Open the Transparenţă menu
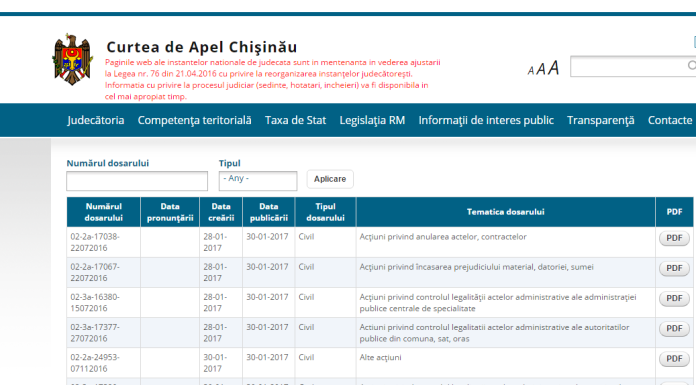 [601, 120]
